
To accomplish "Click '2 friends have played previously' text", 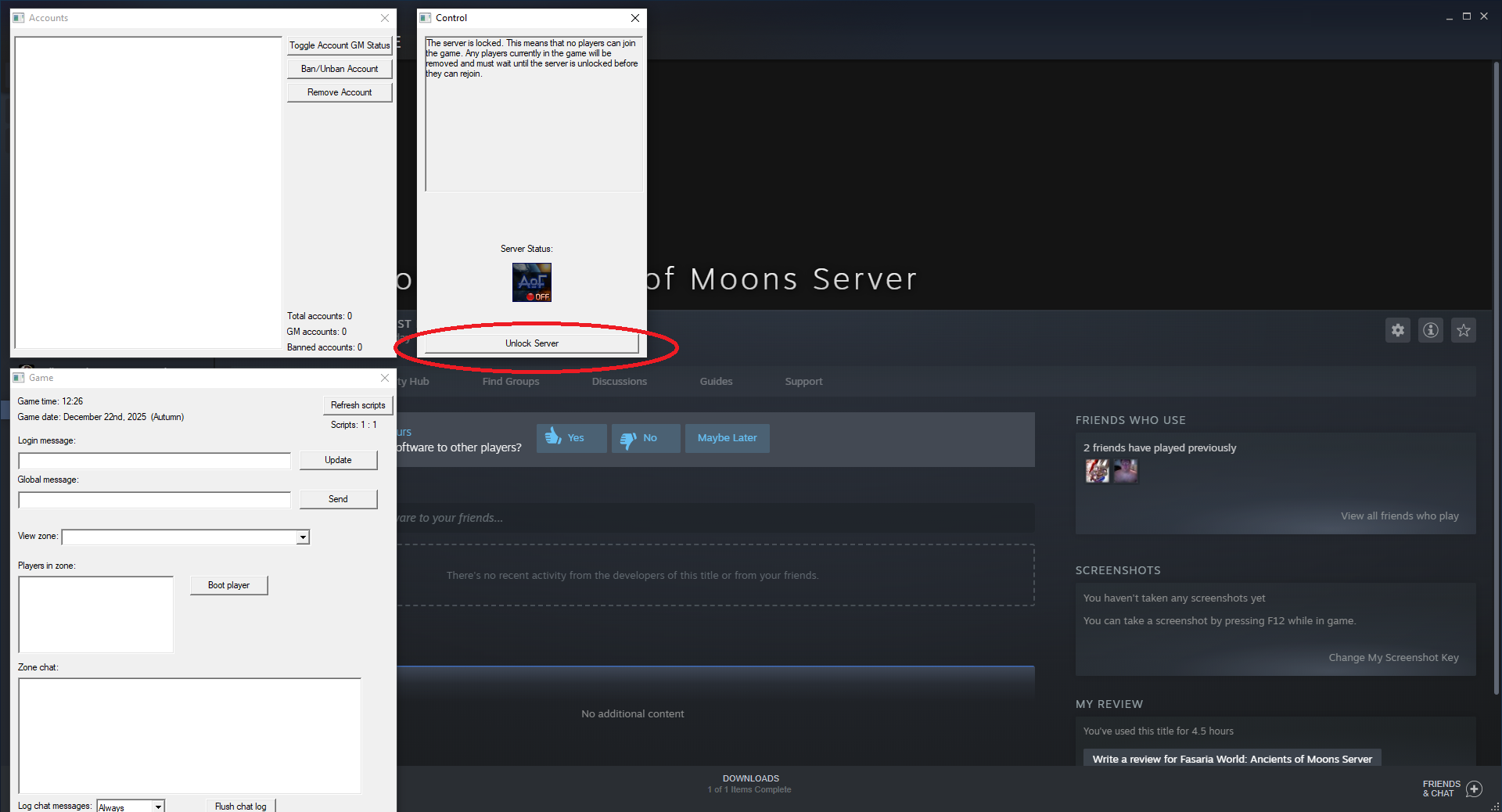I will point(1159,448).
